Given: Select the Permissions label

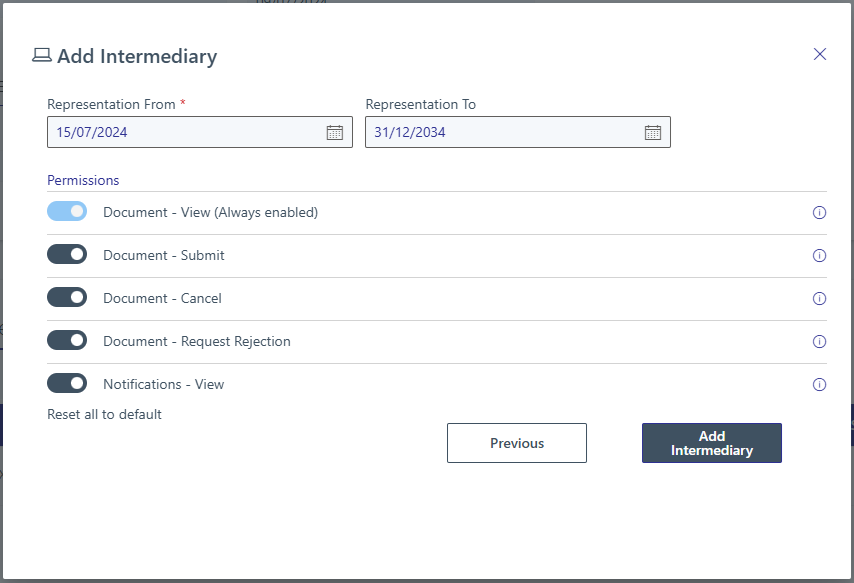Looking at the screenshot, I should pos(83,179).
